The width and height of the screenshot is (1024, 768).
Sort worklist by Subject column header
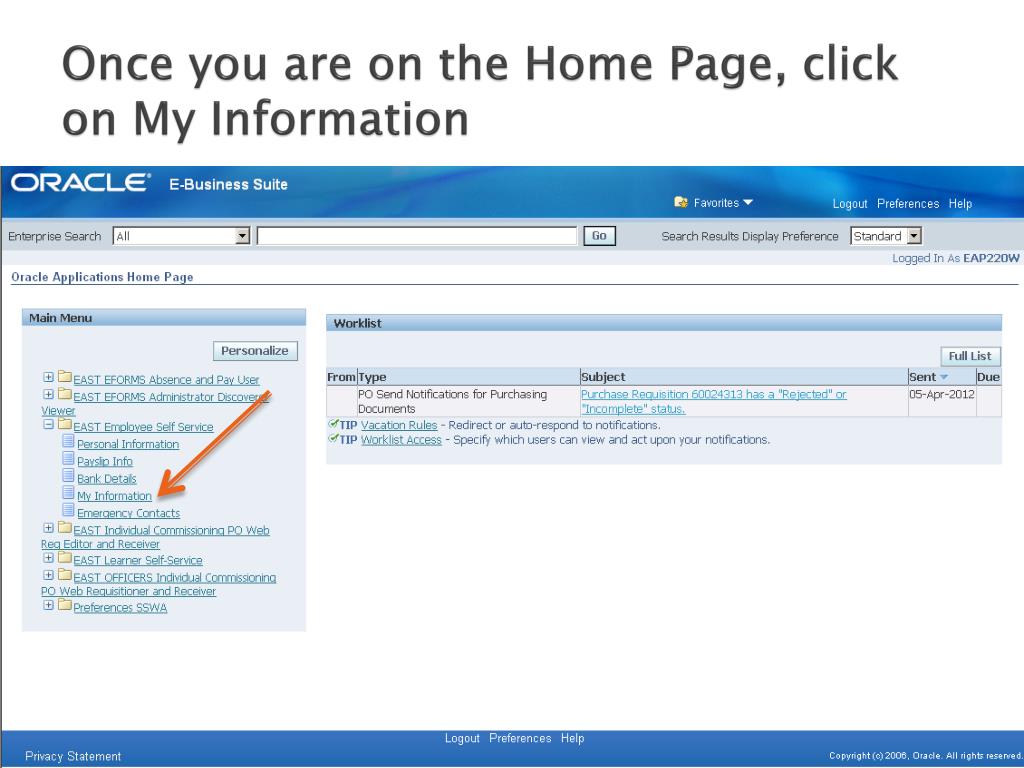[603, 377]
